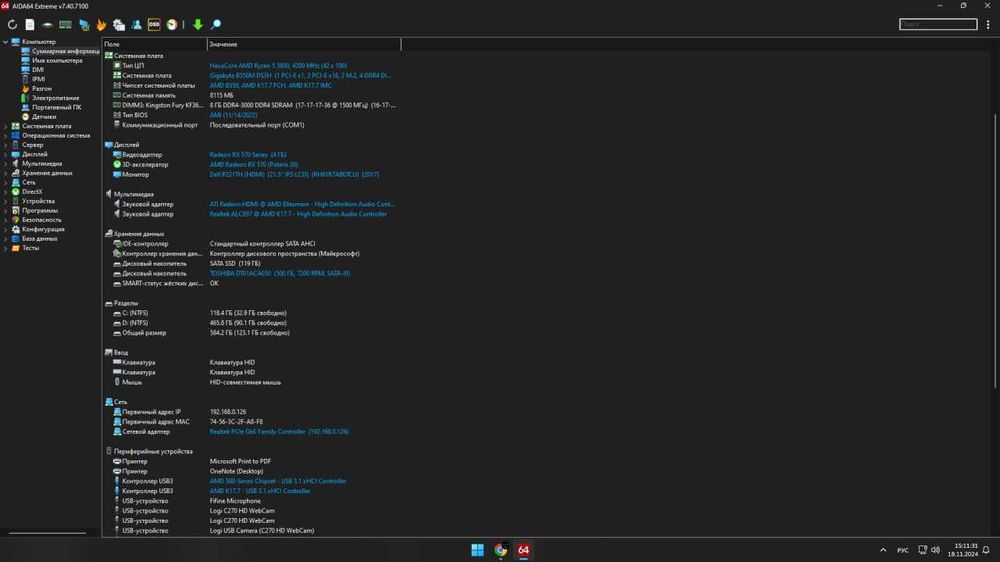1000x562 pixels.
Task: Open the Dell P2217H monitor link
Action: click(294, 175)
